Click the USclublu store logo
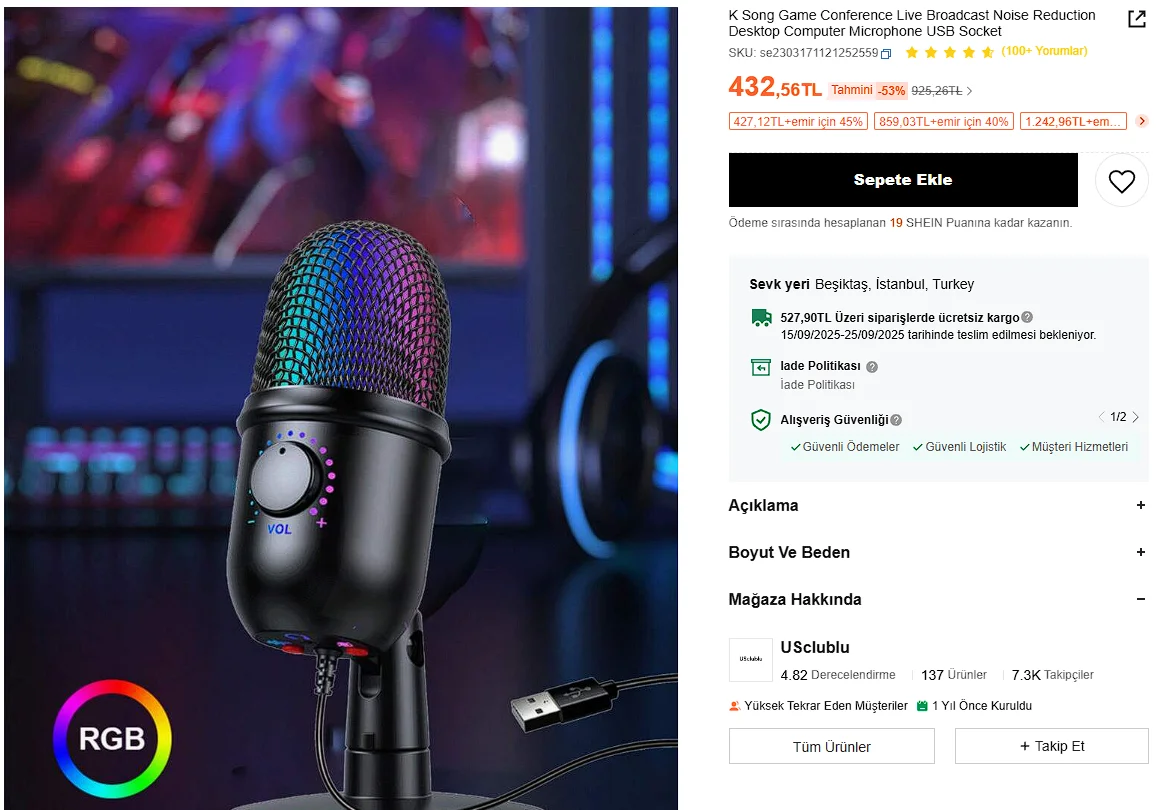Screen dimensions: 1160x810 click(x=750, y=660)
